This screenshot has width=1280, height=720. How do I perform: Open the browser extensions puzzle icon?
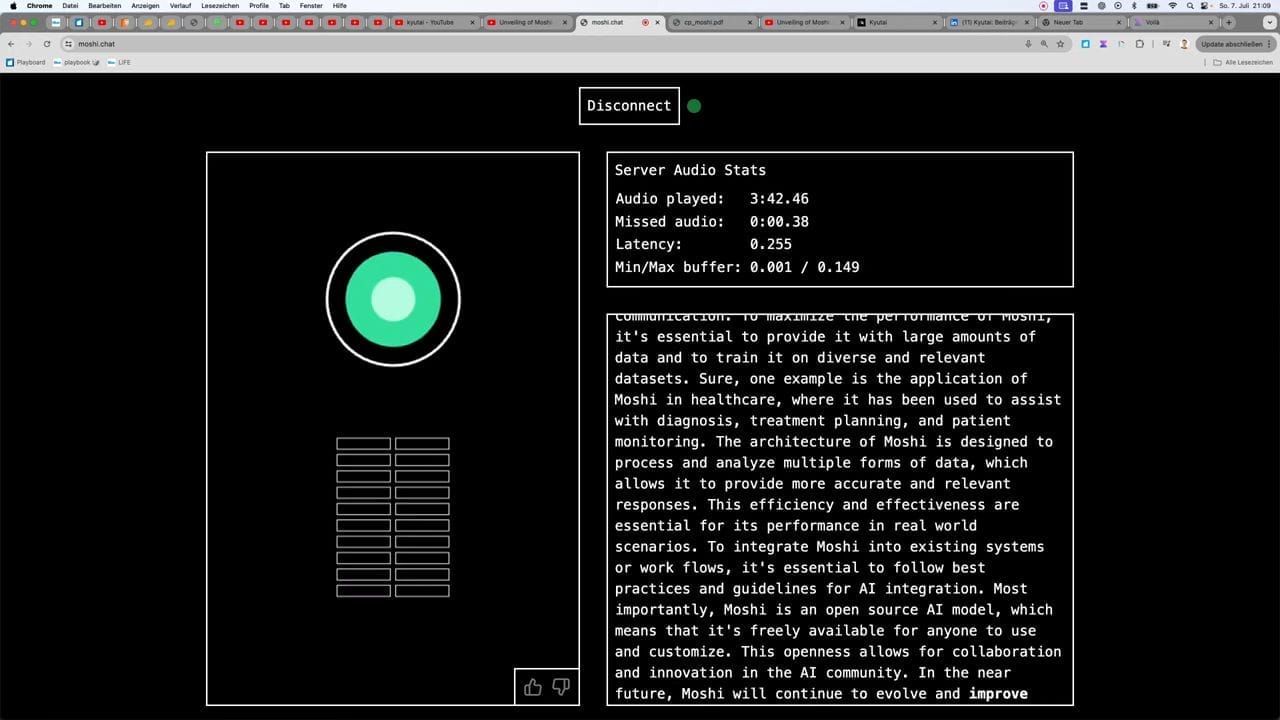(x=1140, y=44)
